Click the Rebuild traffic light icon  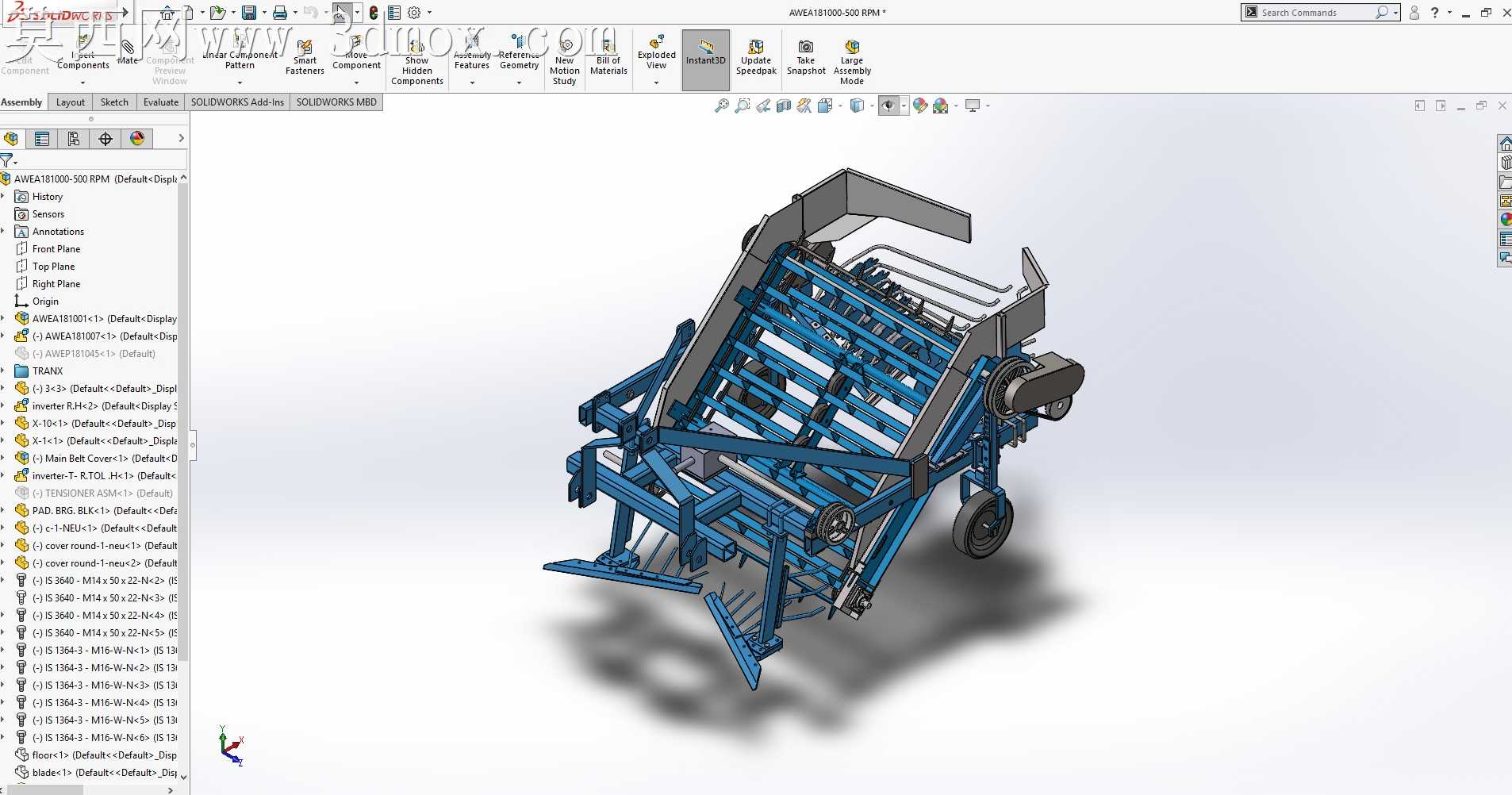(x=373, y=13)
